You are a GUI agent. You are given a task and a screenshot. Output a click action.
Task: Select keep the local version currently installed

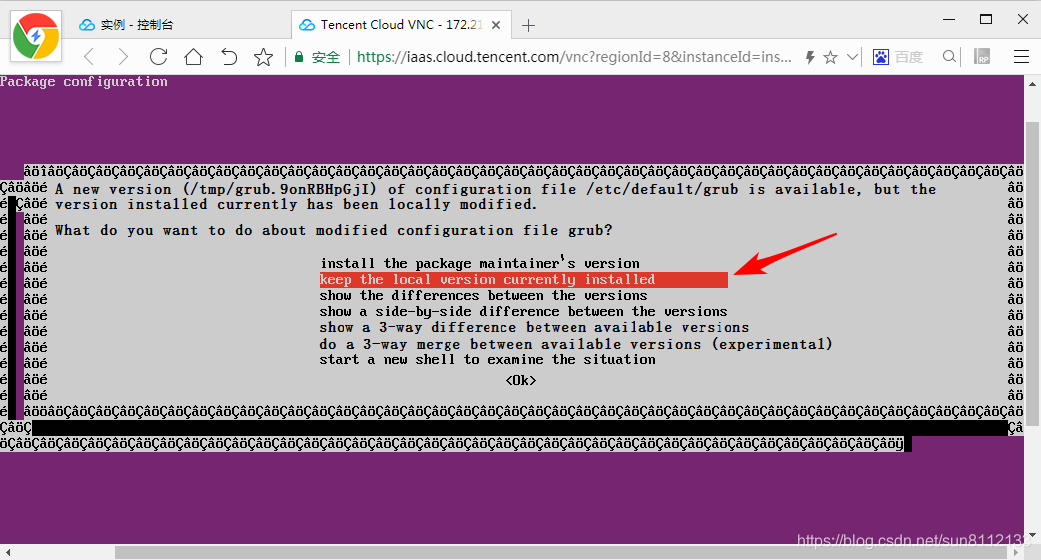(x=523, y=280)
